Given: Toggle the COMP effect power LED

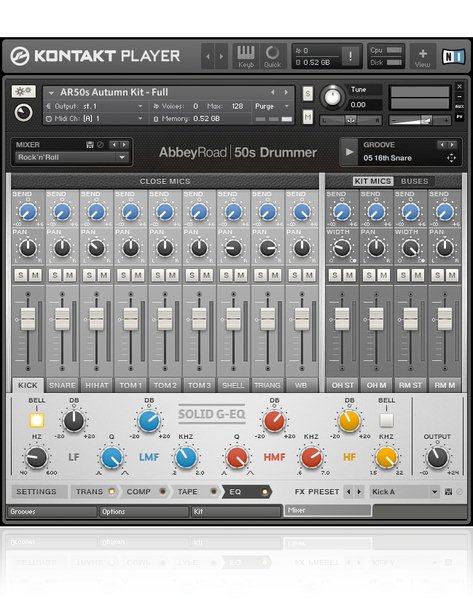Looking at the screenshot, I should coord(162,491).
